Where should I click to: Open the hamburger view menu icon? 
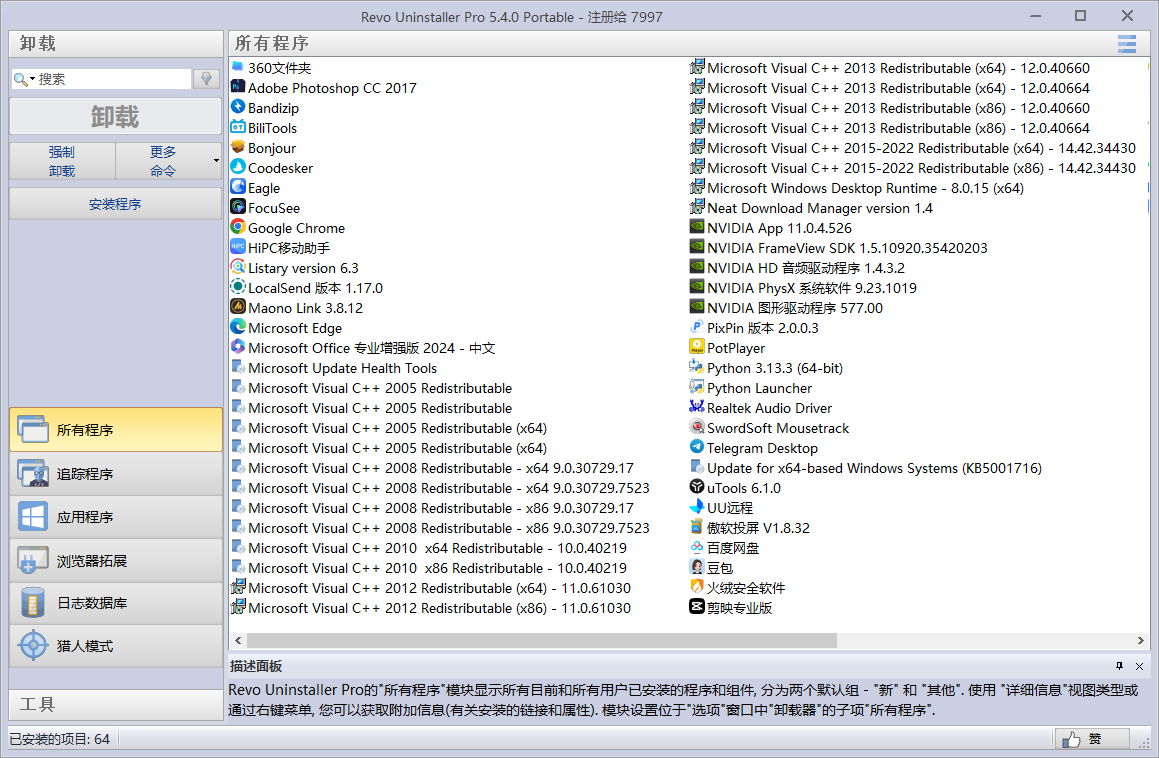[x=1127, y=44]
